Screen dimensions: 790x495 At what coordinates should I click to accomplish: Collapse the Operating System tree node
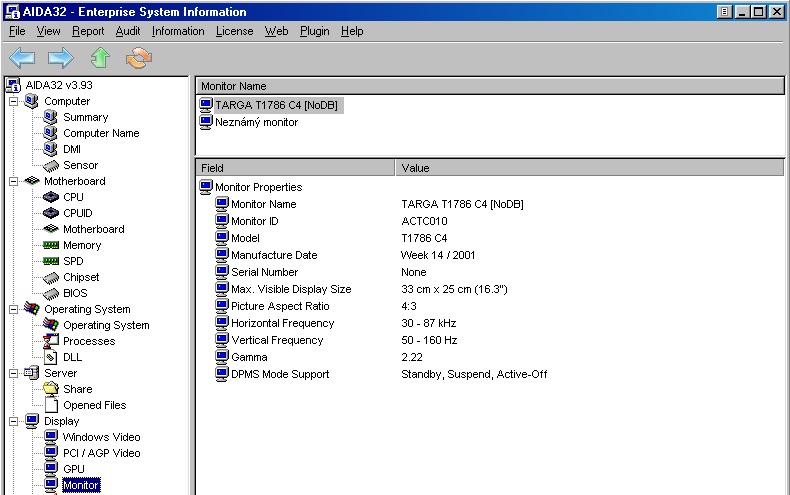14,309
